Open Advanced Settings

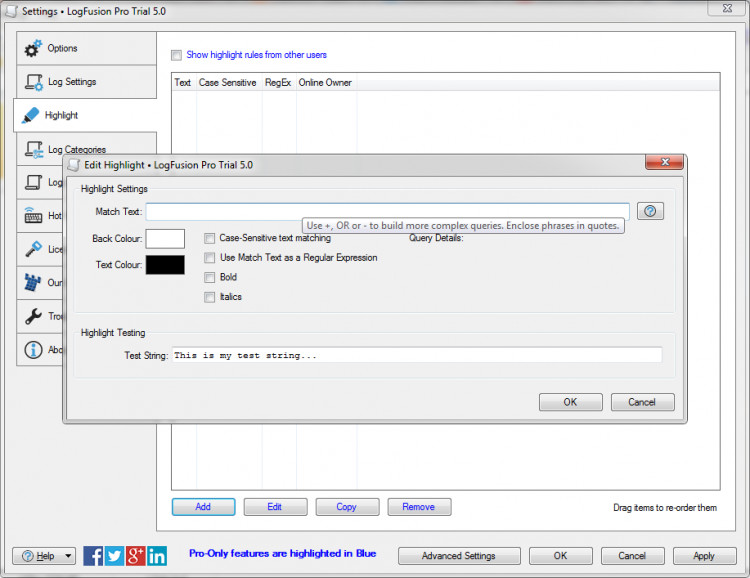point(459,556)
